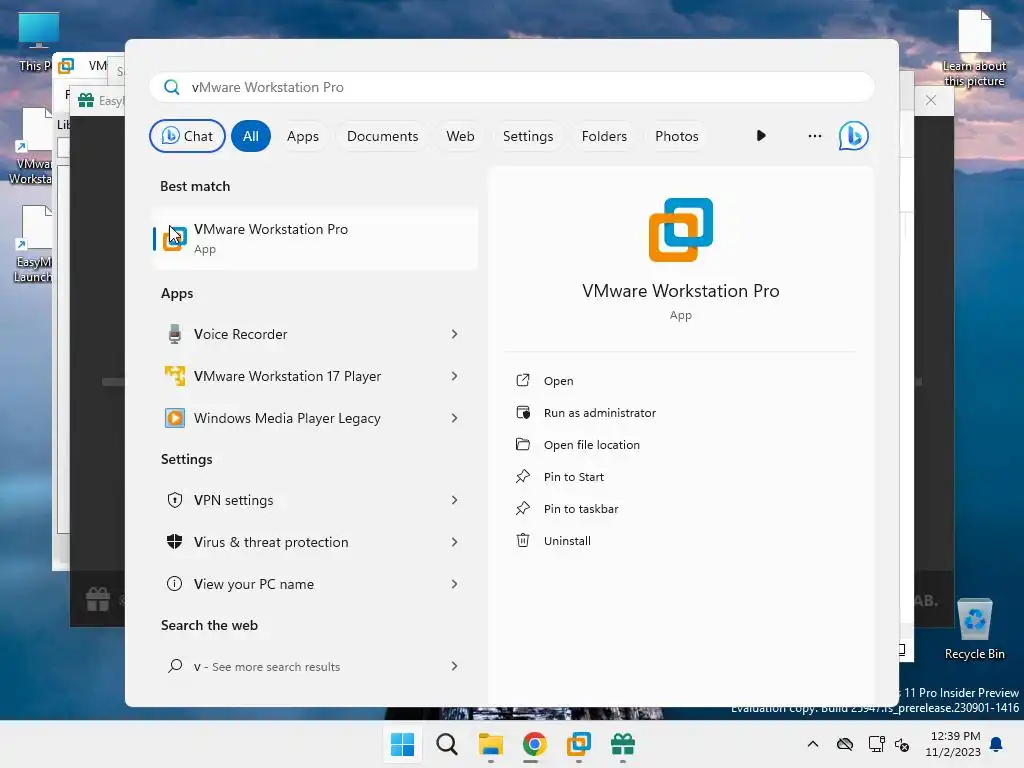
Task: Expand Voice Recorder details chevron
Action: point(455,334)
